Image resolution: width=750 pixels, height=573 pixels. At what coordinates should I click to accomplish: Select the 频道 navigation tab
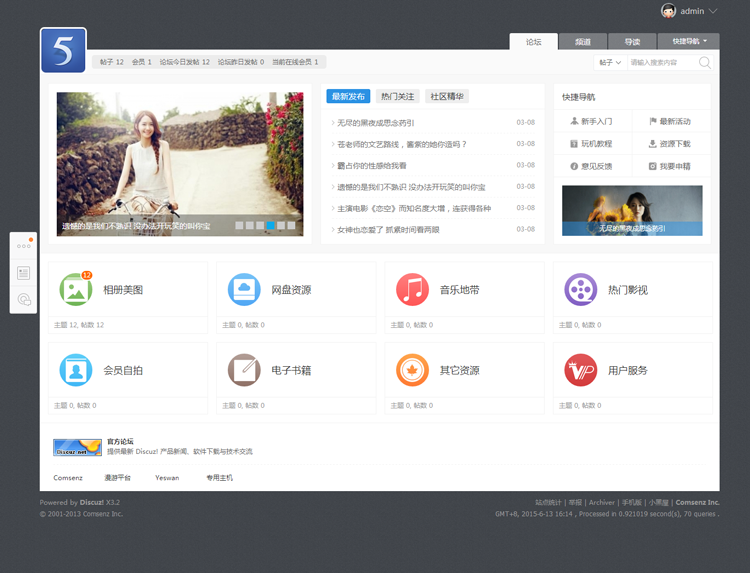[582, 42]
